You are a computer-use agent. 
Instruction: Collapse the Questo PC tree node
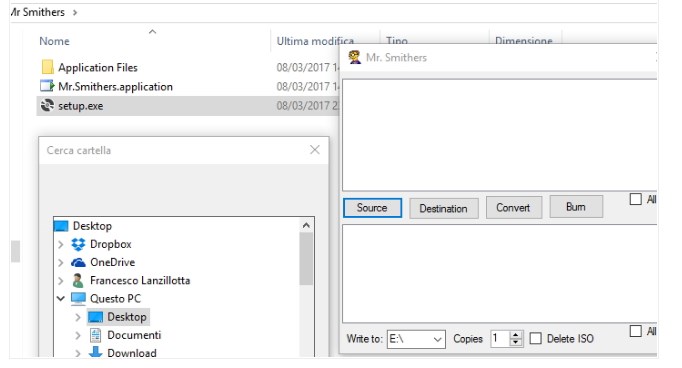(x=60, y=298)
